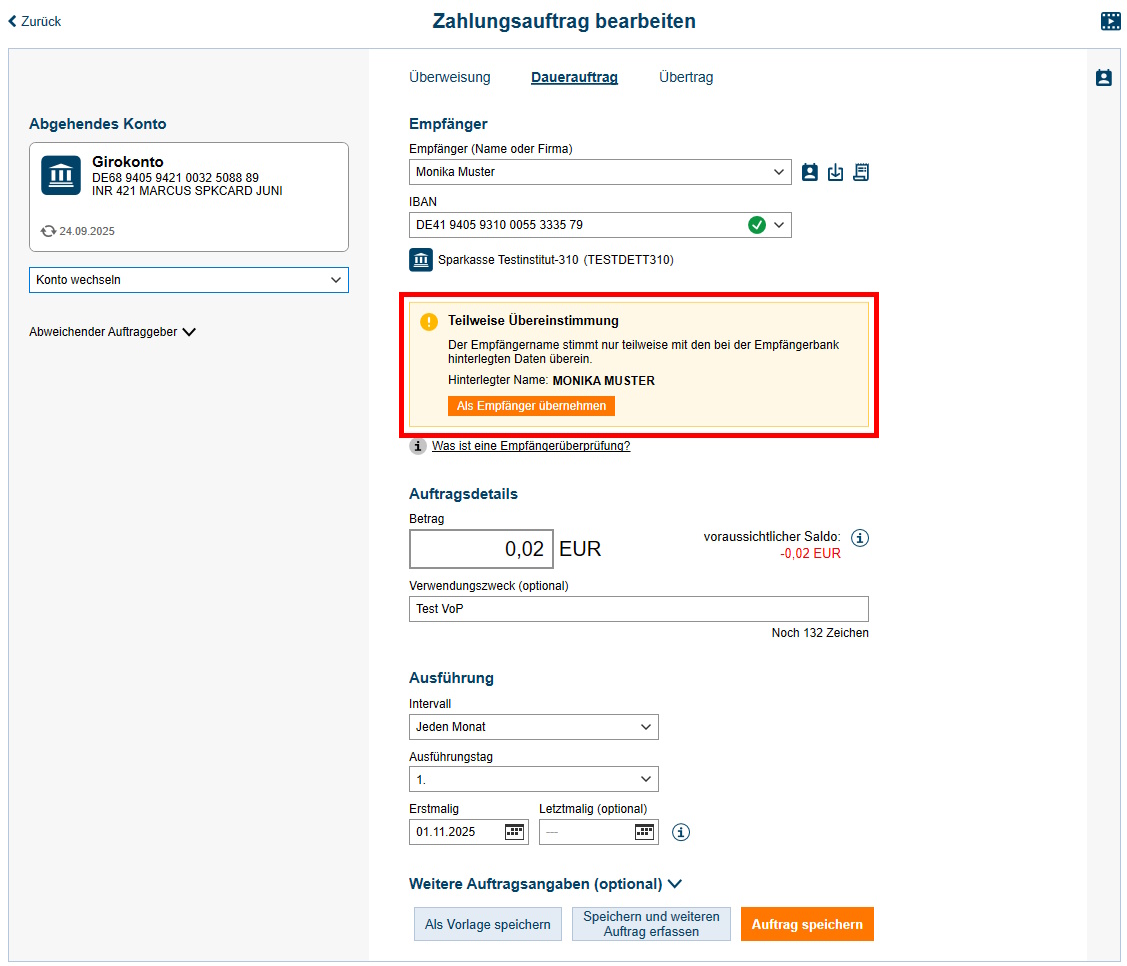Open the Konto wechseln dropdown

(189, 280)
